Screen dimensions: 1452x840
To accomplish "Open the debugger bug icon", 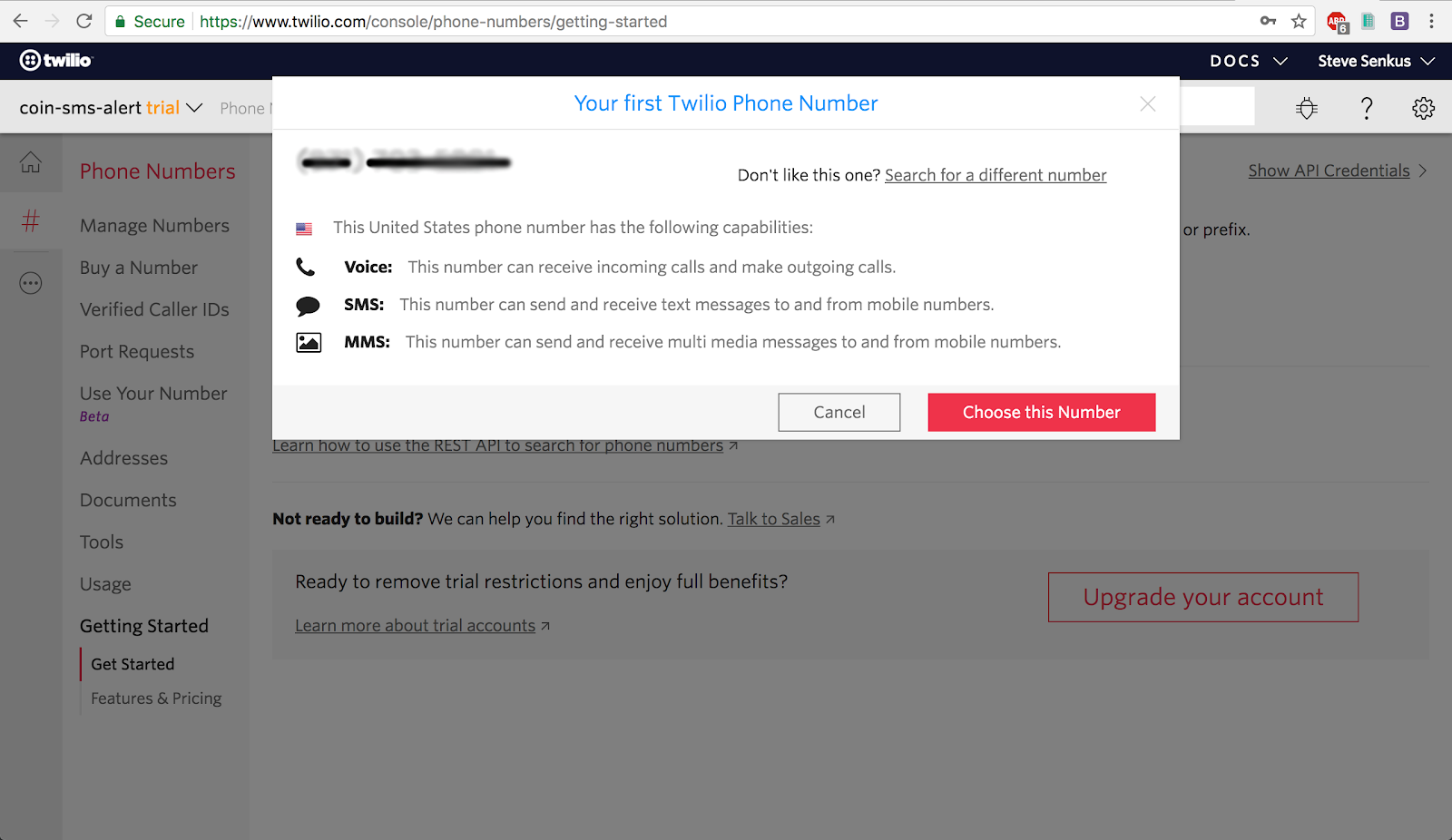I will 1307,108.
